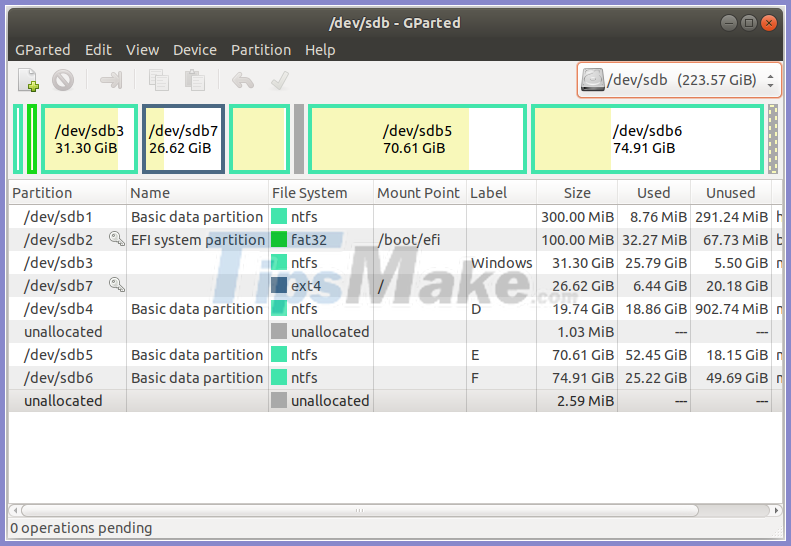
Task: Open the /dev/sdb device selector dropdown
Action: click(679, 80)
